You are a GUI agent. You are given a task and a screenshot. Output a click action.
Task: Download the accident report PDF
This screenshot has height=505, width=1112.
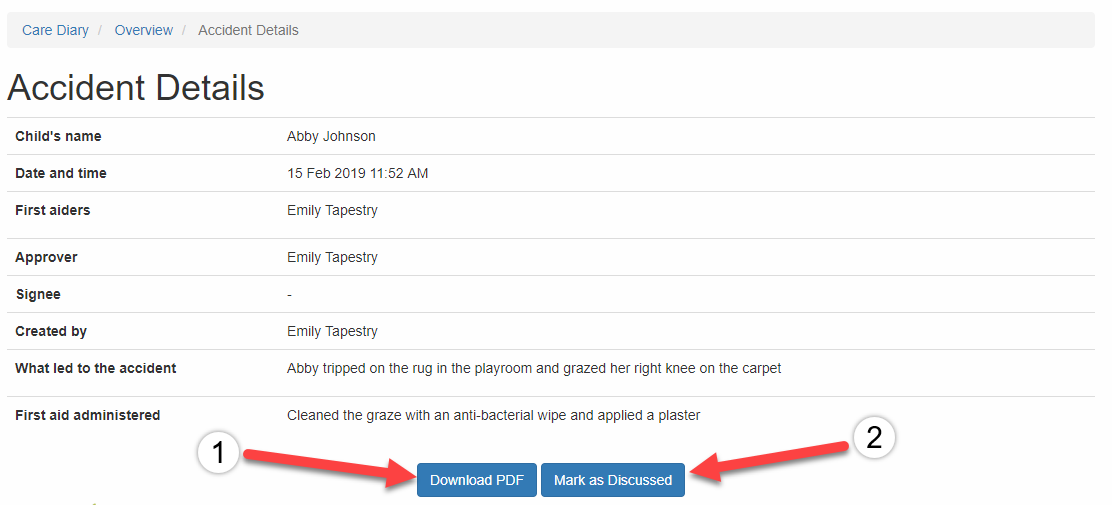click(x=476, y=480)
